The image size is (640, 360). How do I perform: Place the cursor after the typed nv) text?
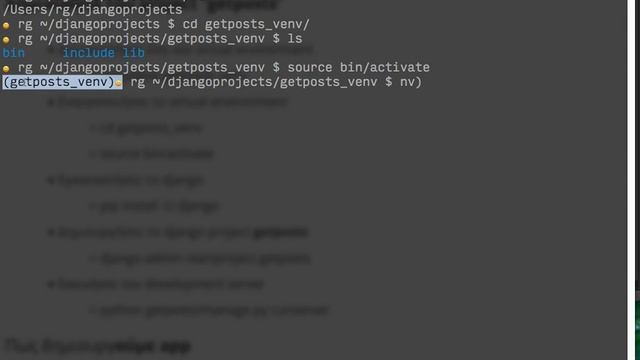pos(423,82)
